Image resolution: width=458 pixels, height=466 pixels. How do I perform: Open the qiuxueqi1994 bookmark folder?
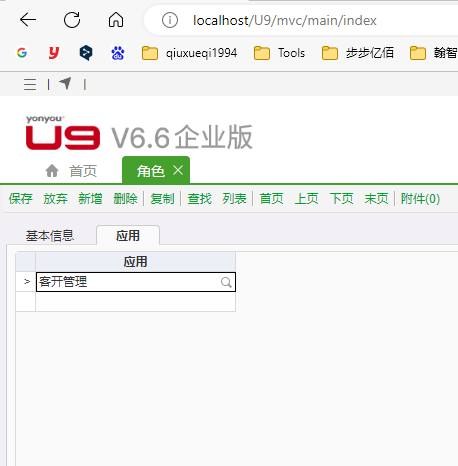point(189,53)
